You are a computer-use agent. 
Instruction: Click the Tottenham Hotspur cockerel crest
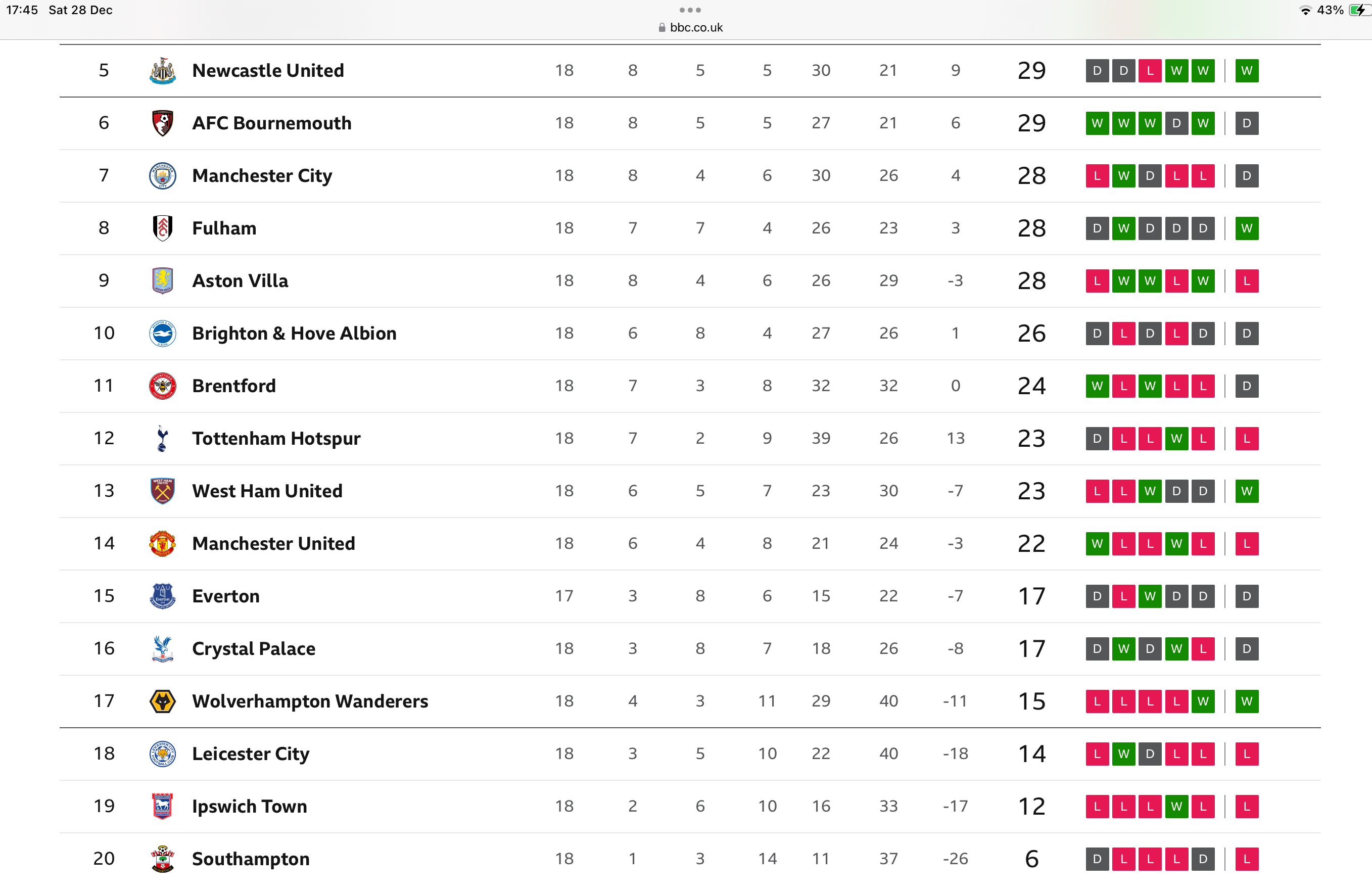[x=163, y=439]
